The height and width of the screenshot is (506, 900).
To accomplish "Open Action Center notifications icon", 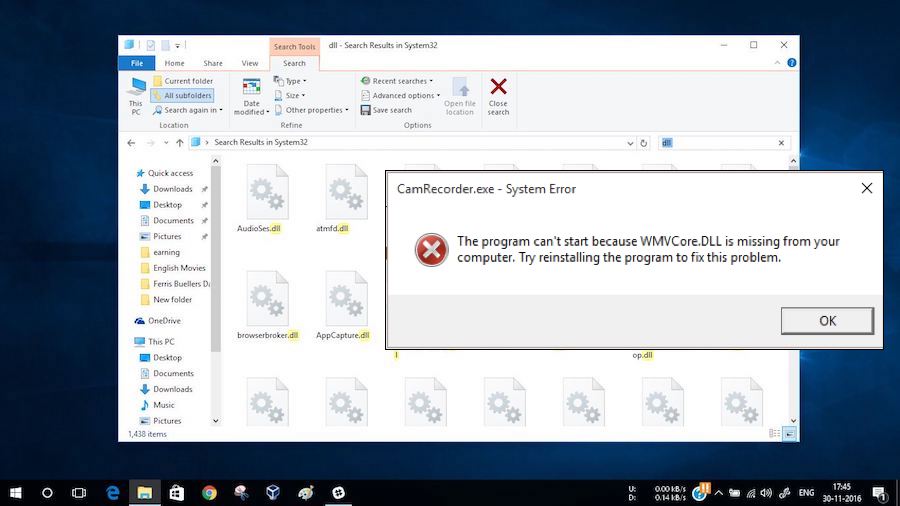I will point(879,493).
